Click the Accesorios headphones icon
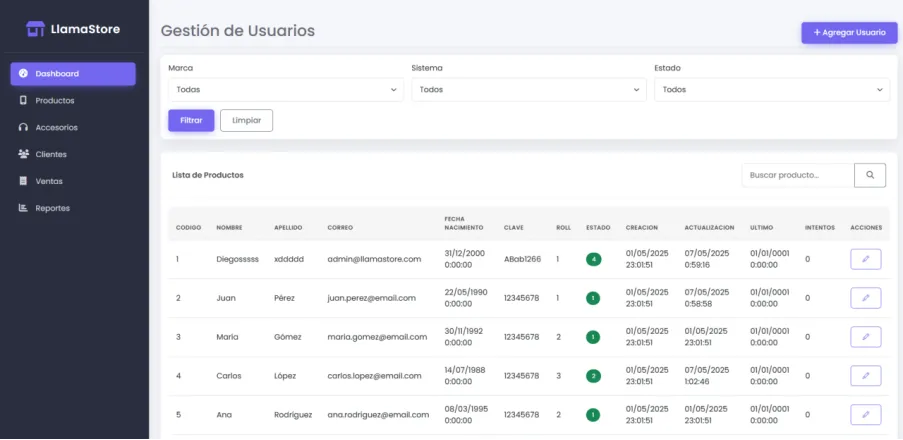The image size is (903, 440). click(23, 127)
